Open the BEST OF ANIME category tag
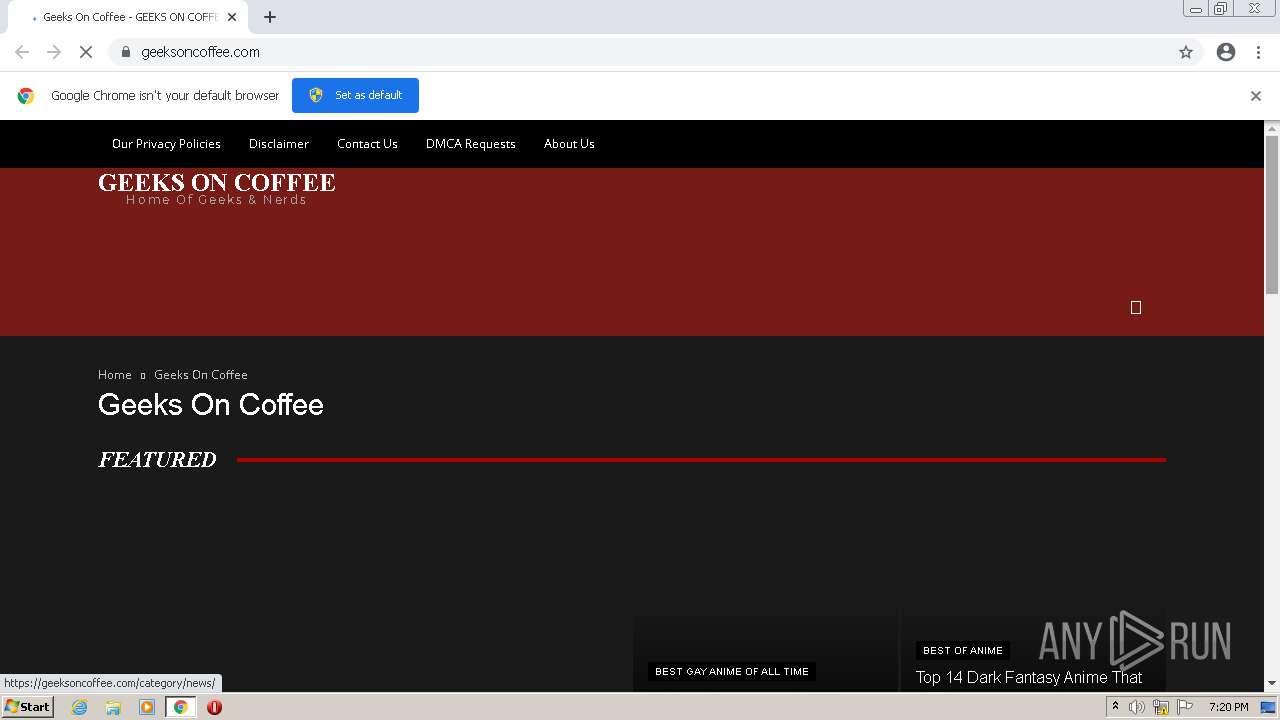The width and height of the screenshot is (1280, 720). point(963,651)
